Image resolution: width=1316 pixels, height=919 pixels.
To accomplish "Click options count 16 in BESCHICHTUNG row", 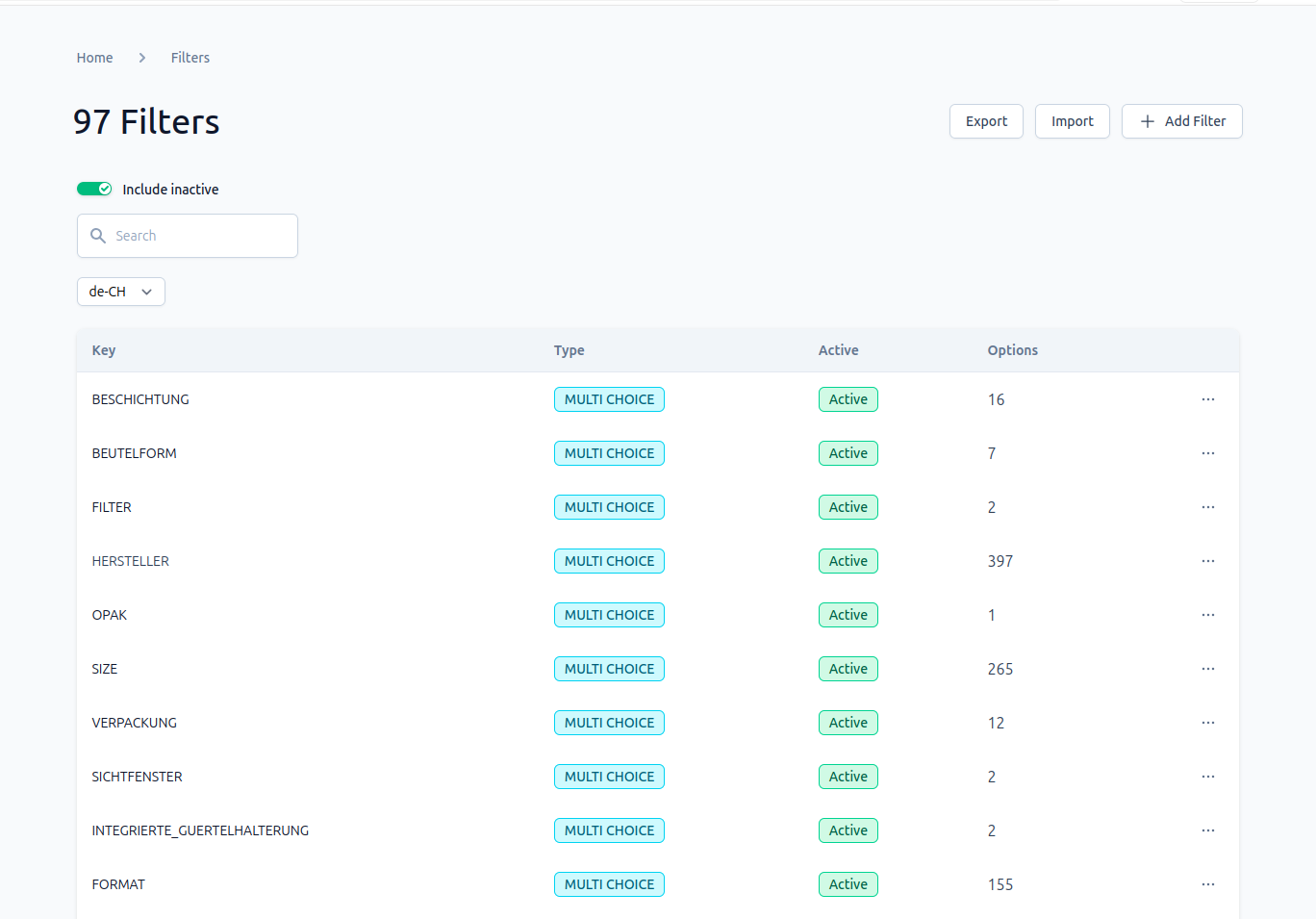I will pos(997,399).
